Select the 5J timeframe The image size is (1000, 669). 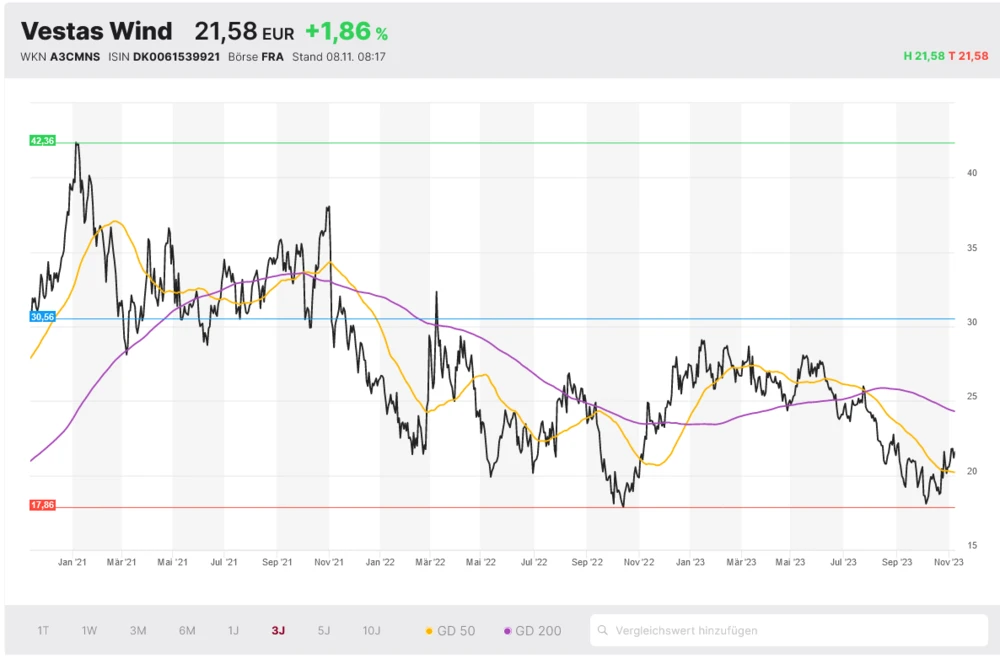tap(323, 631)
